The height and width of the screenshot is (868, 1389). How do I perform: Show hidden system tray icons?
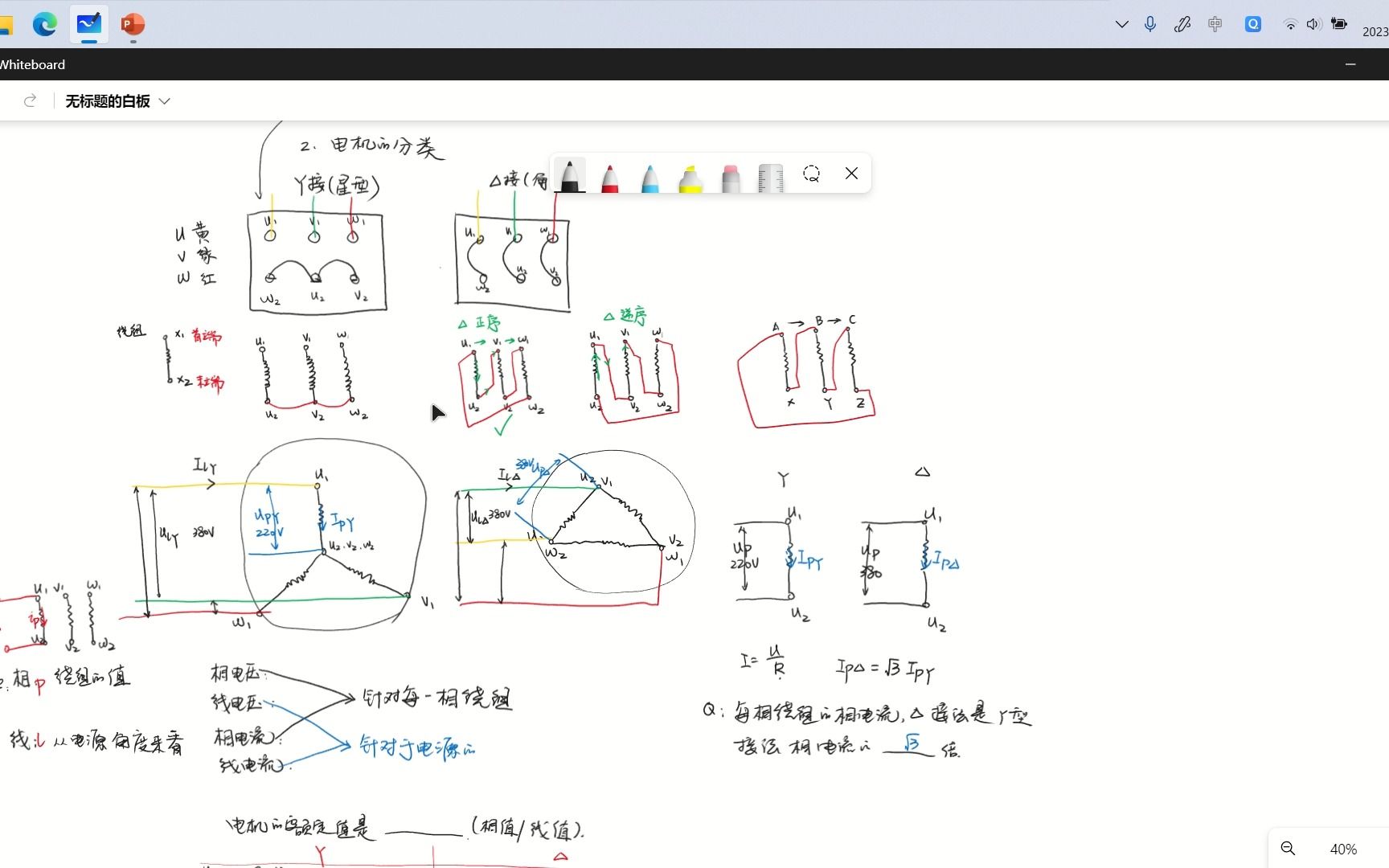coord(1122,24)
